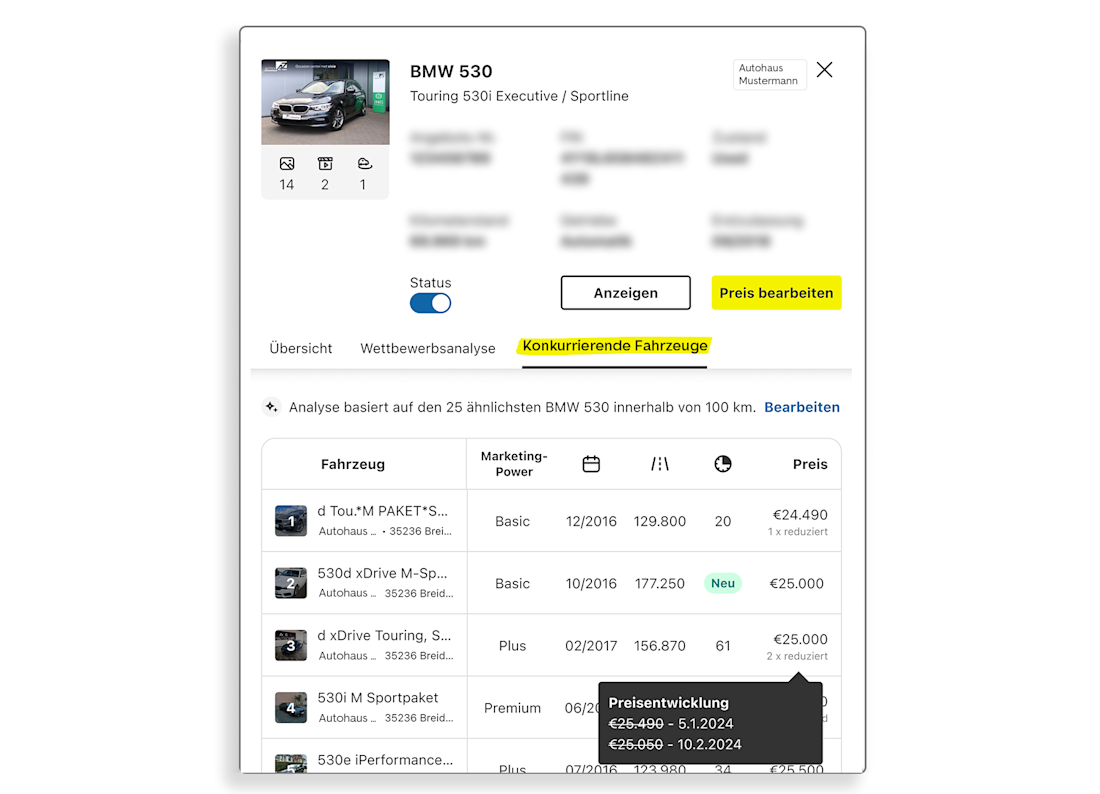Click registration date 02/2017

(x=591, y=645)
